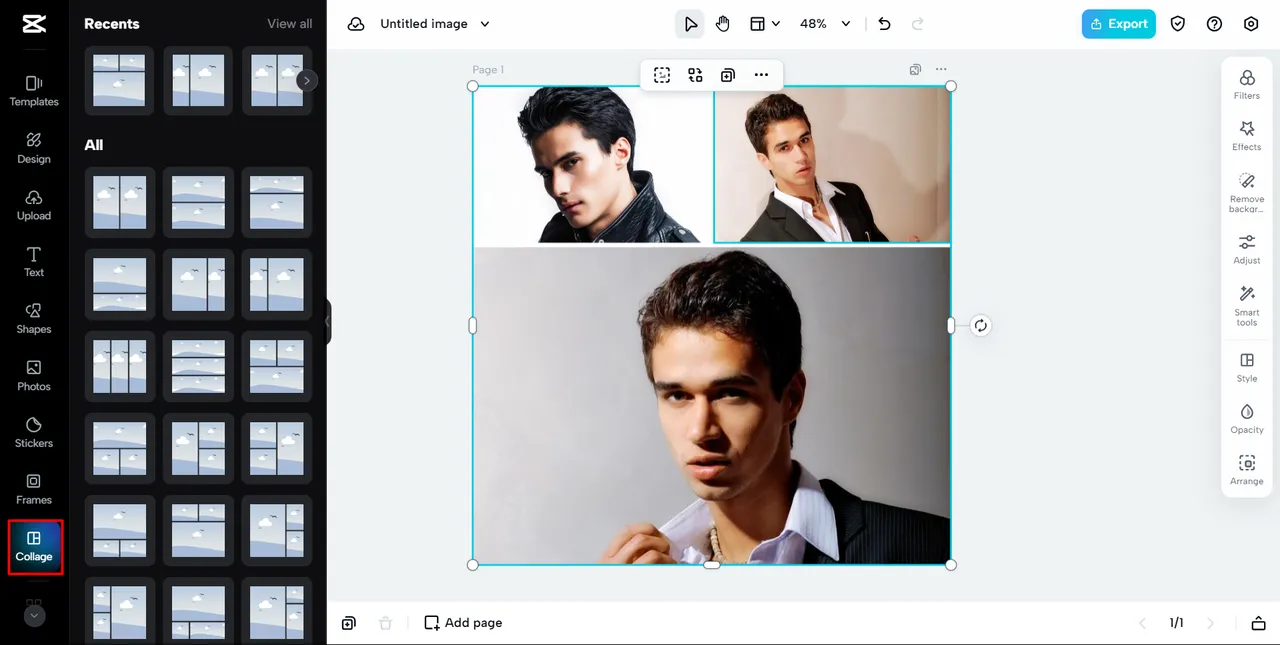Click the Undo arrow
The image size is (1280, 645).
884,24
